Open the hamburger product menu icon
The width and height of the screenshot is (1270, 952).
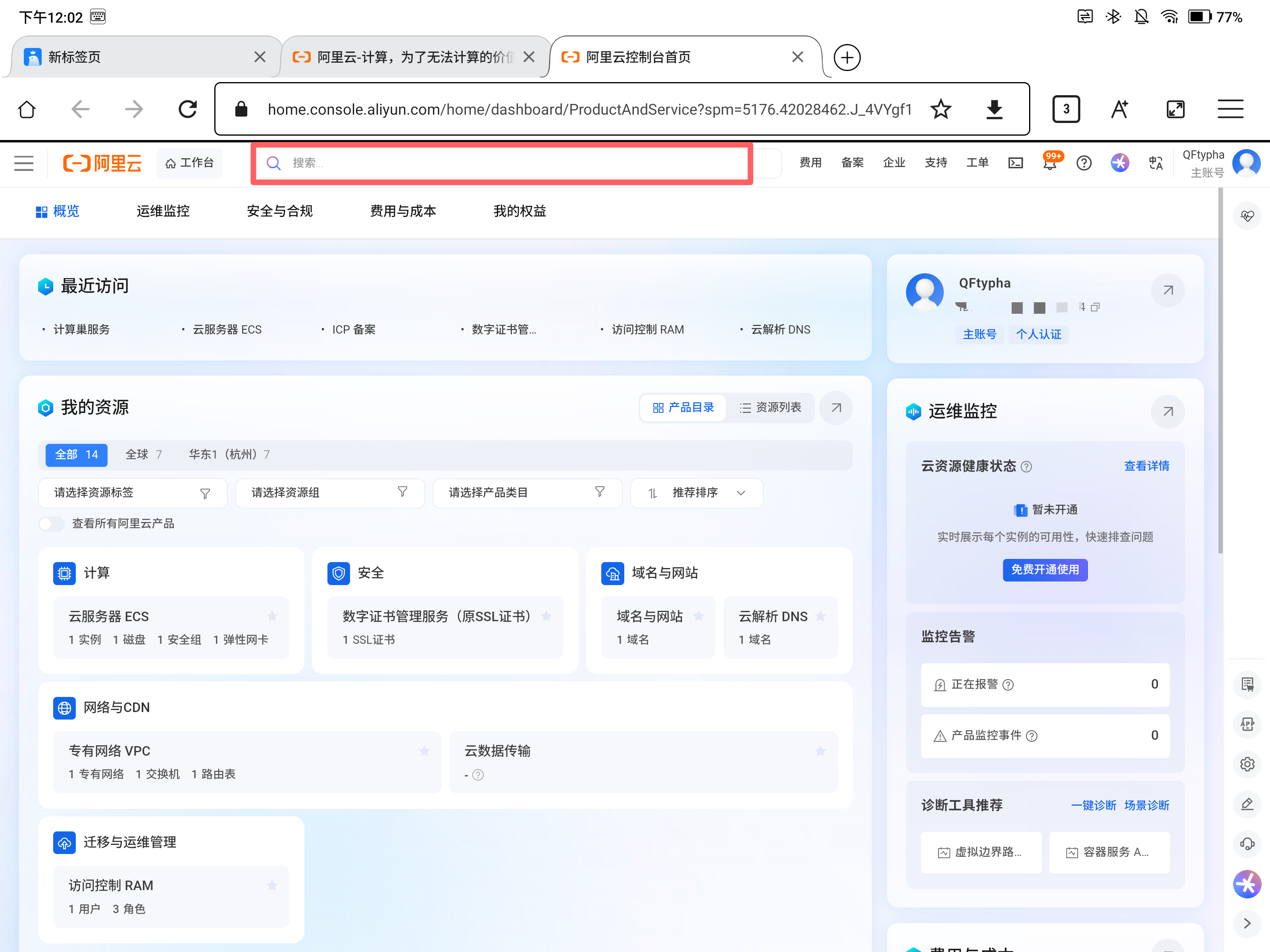pos(23,163)
